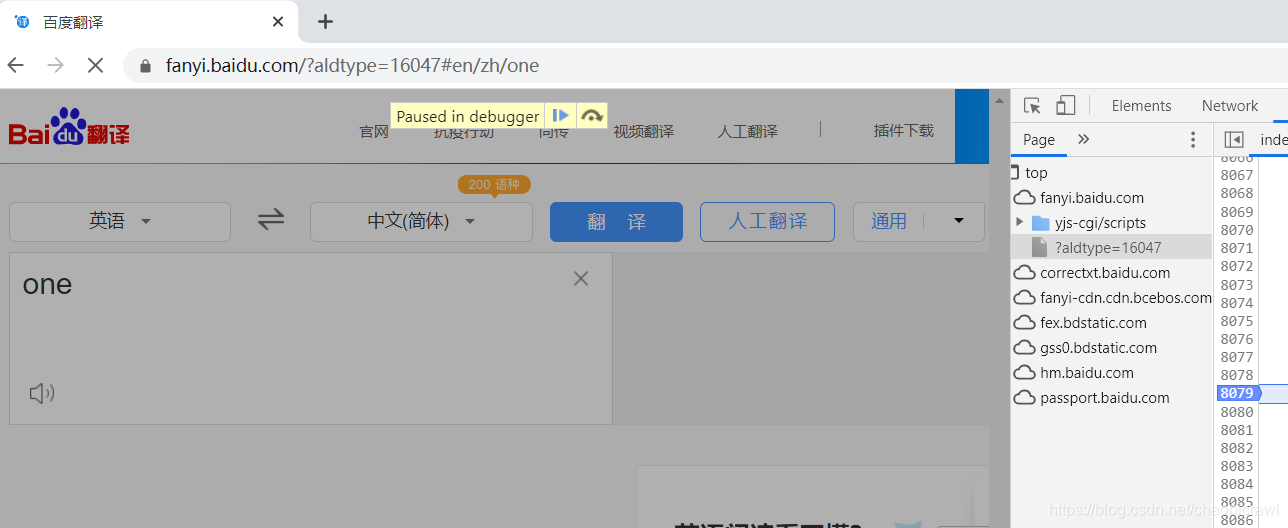Click the blue 翻译 translate button
This screenshot has height=528, width=1288.
(x=616, y=222)
